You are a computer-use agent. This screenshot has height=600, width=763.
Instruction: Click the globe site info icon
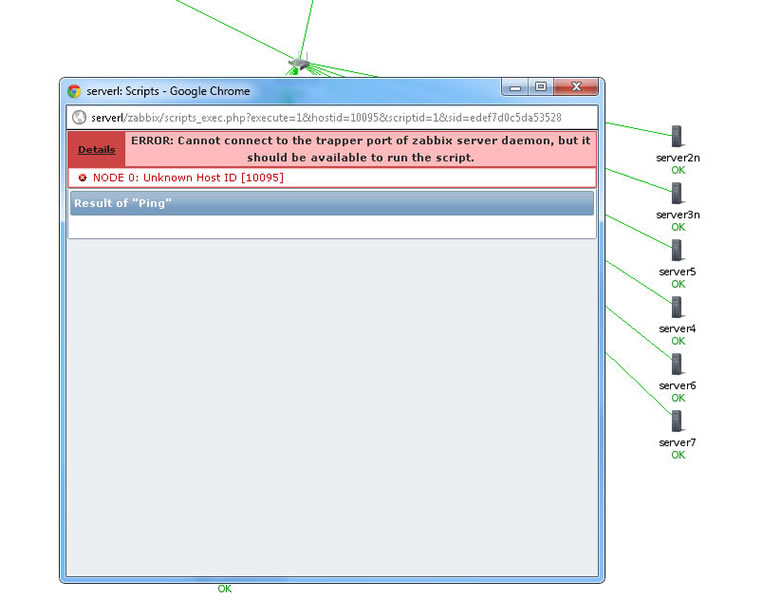tap(79, 118)
